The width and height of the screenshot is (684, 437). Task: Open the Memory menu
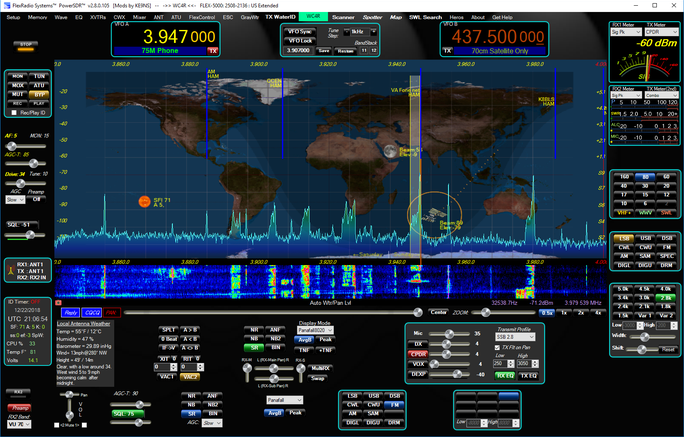tap(38, 17)
